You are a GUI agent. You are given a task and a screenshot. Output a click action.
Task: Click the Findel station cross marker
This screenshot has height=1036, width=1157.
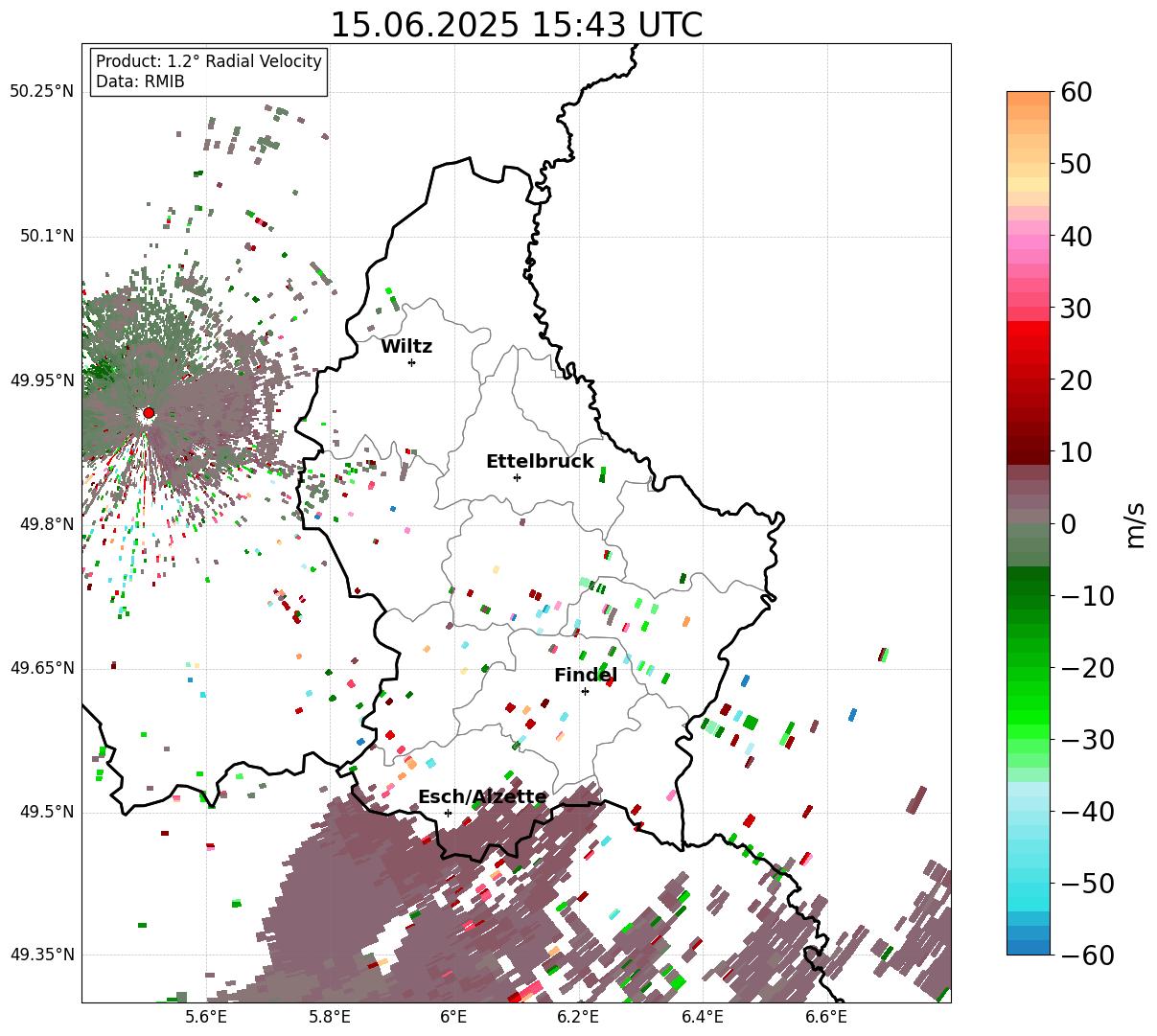click(x=585, y=691)
